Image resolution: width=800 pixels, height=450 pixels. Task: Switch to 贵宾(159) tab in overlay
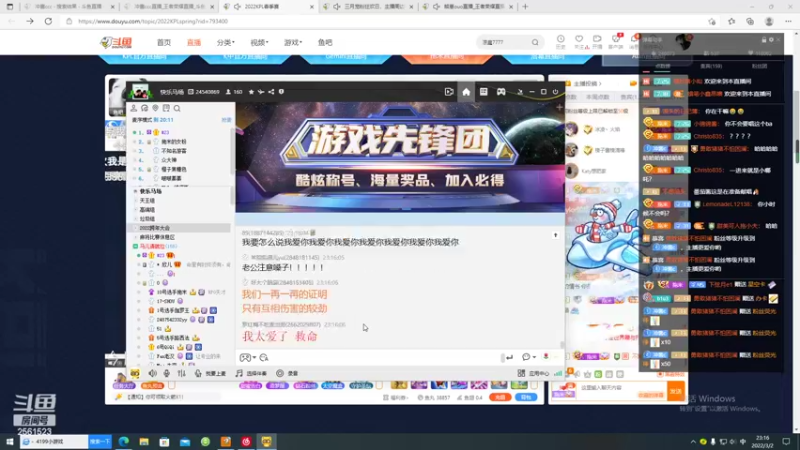point(711,66)
